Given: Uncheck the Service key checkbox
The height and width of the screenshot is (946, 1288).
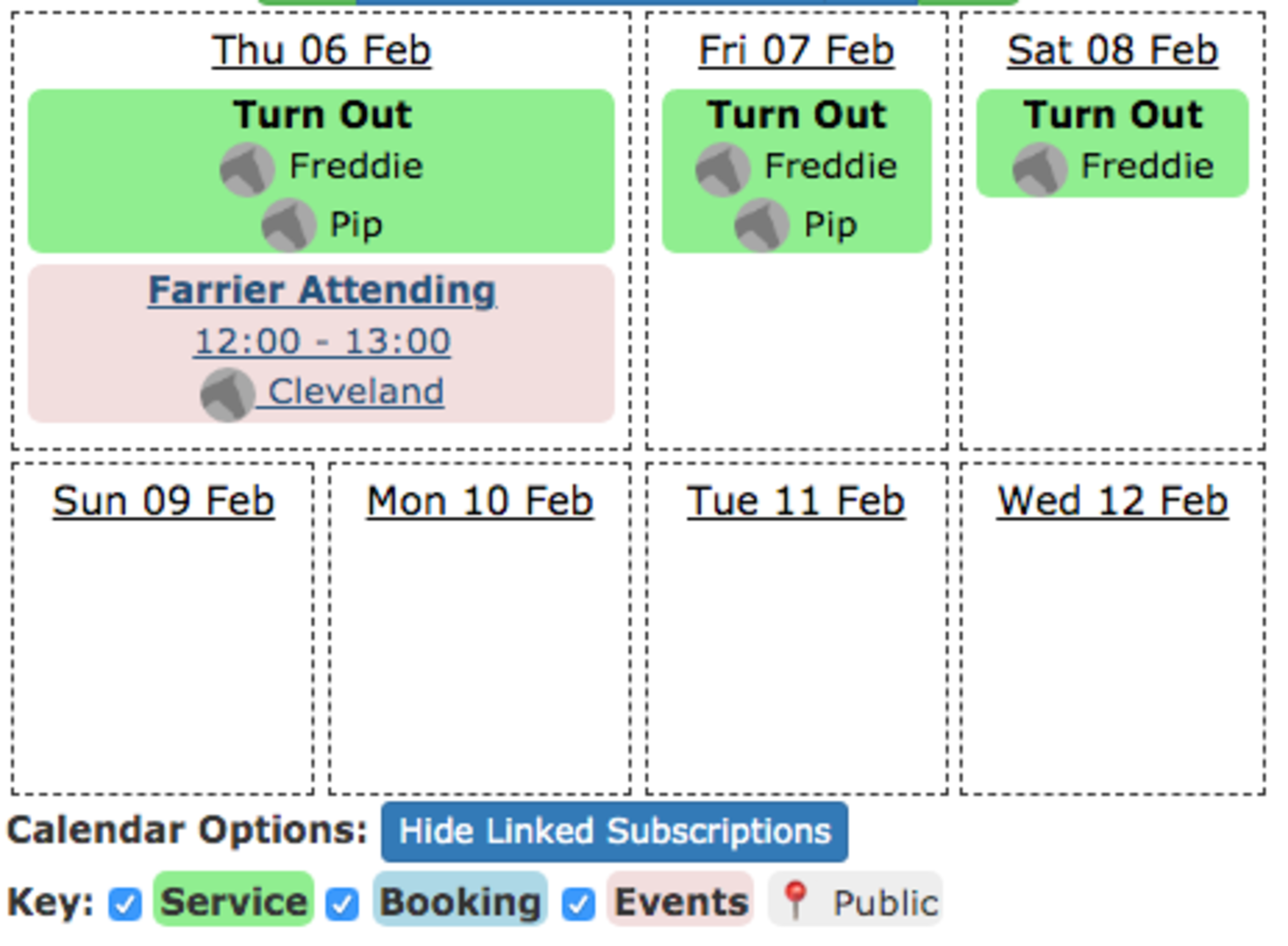Looking at the screenshot, I should tap(125, 904).
